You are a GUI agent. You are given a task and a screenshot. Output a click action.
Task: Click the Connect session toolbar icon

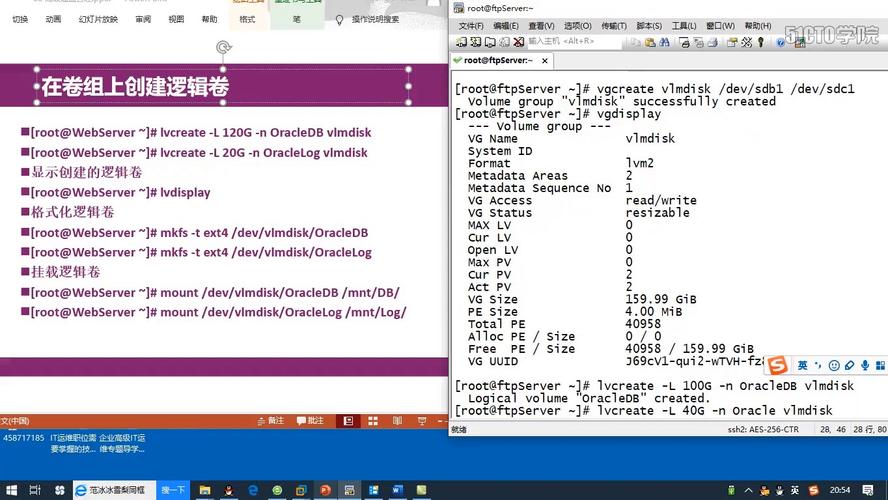(462, 42)
